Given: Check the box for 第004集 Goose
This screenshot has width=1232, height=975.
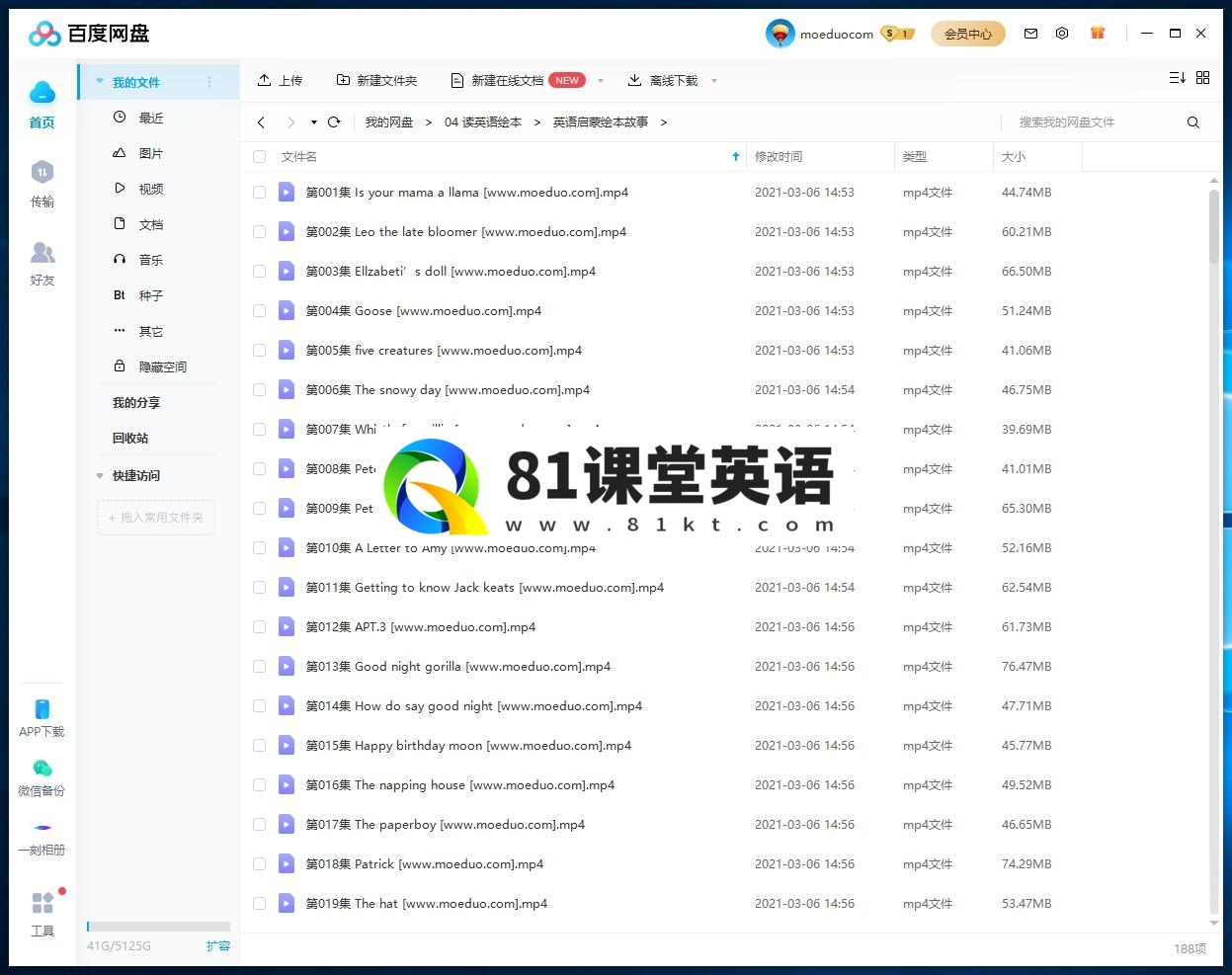Looking at the screenshot, I should coord(260,310).
